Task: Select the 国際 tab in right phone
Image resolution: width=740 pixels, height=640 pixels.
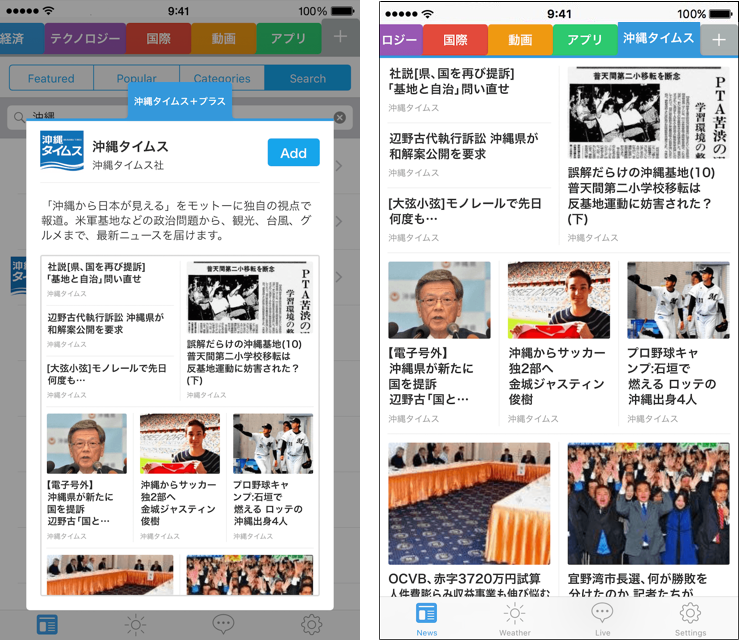Action: pyautogui.click(x=455, y=40)
